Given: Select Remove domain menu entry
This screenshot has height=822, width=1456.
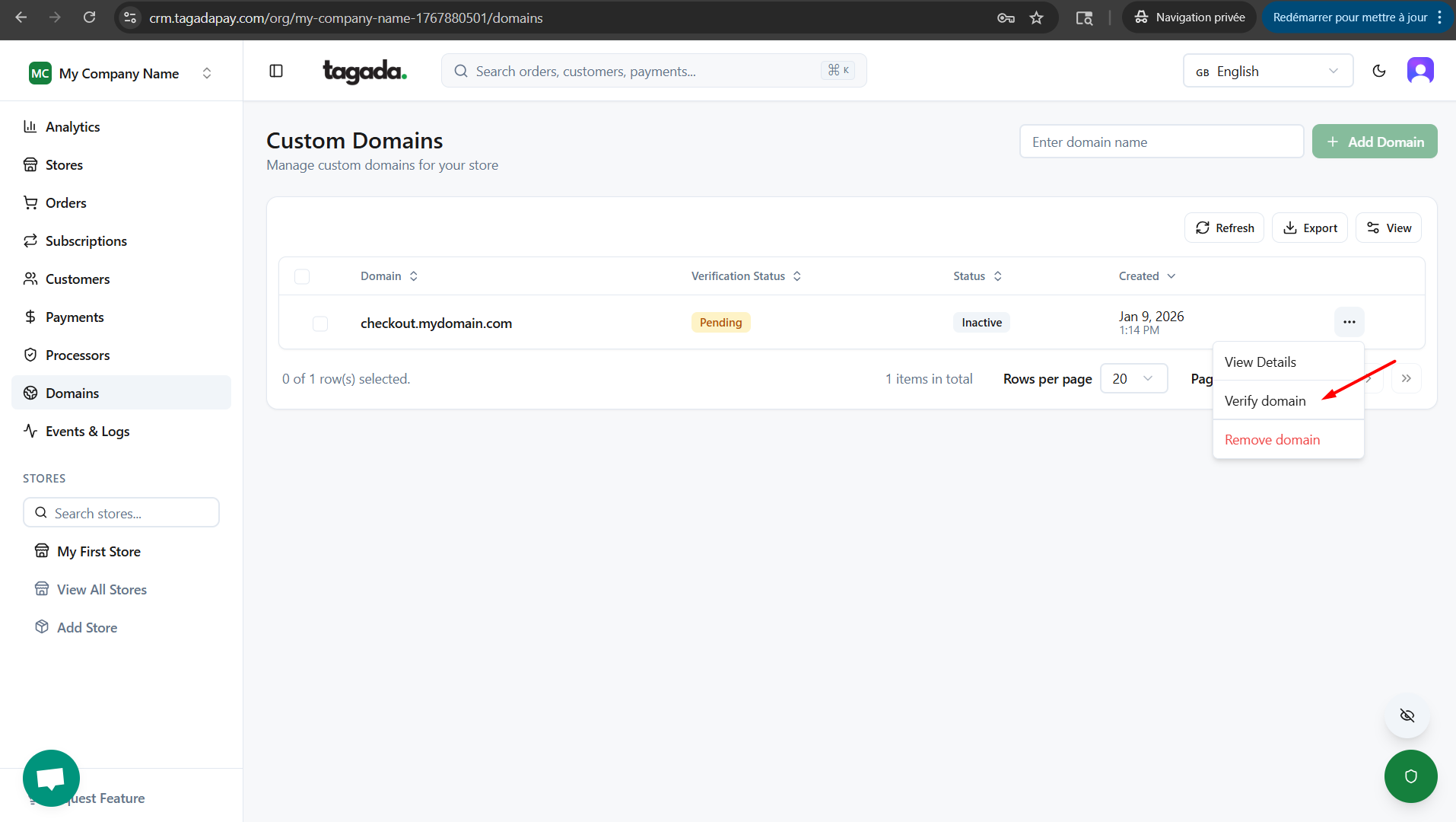Looking at the screenshot, I should 1272,440.
